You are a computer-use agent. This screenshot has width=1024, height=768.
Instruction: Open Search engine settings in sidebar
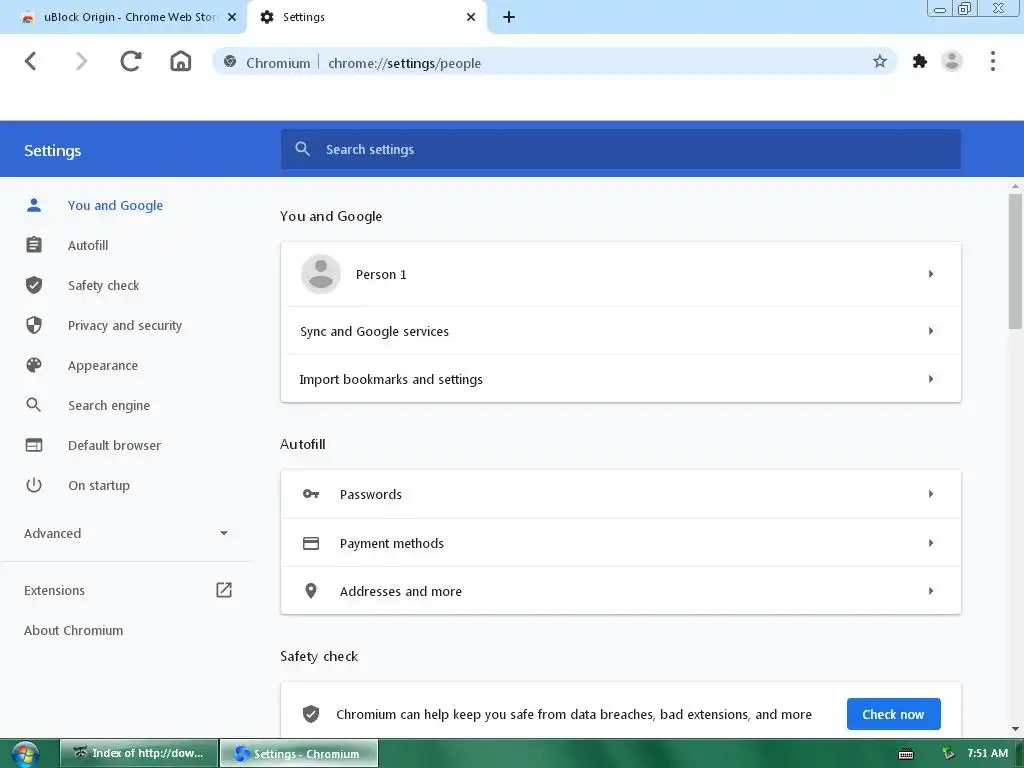coord(109,406)
